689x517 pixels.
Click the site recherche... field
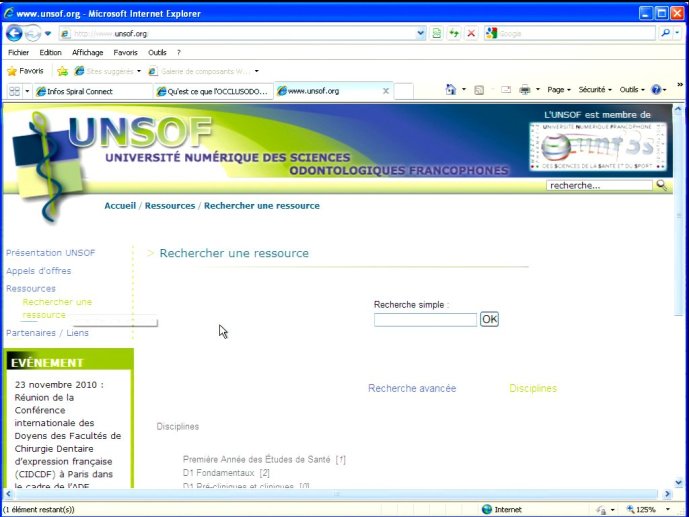pyautogui.click(x=599, y=185)
